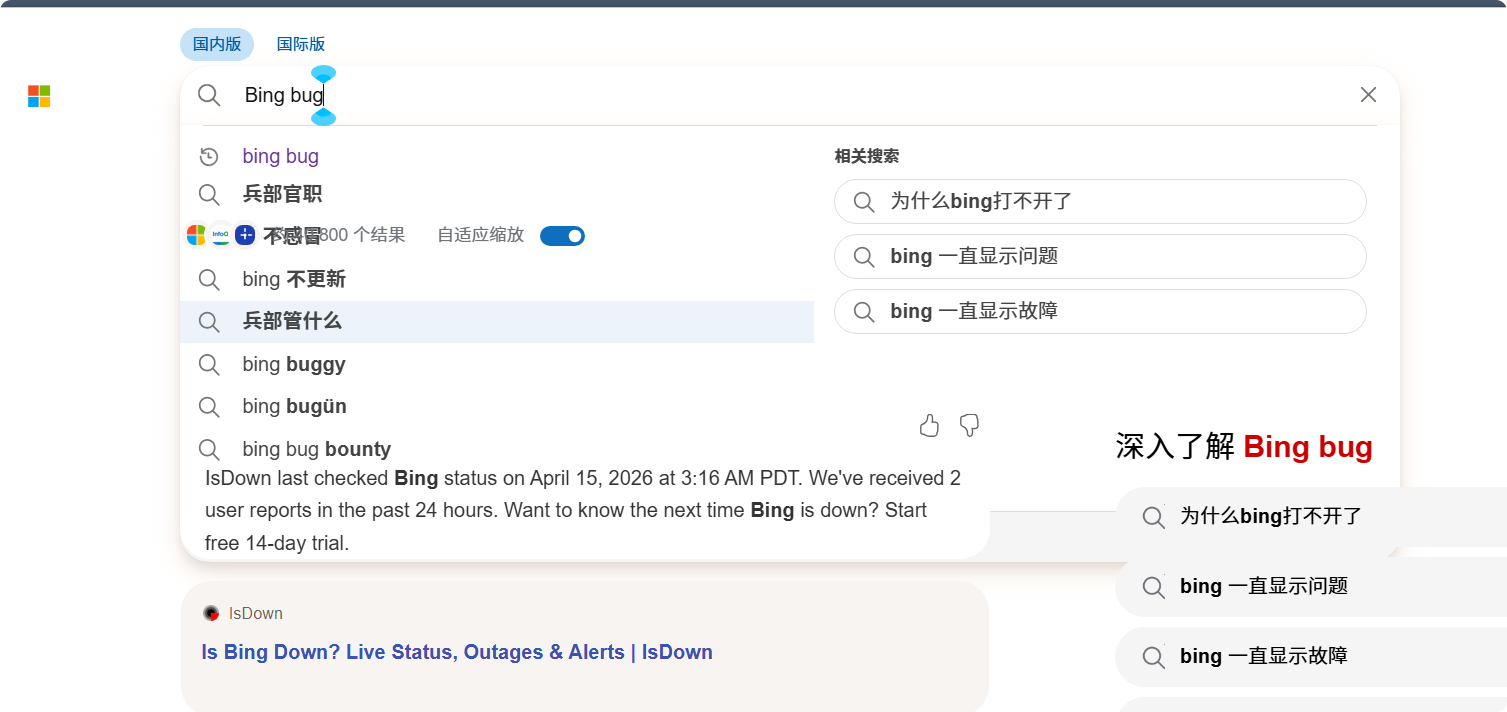Screen dimensions: 1507x712
Task: Select the 不感冒 suggestion text
Action: [x=292, y=236]
